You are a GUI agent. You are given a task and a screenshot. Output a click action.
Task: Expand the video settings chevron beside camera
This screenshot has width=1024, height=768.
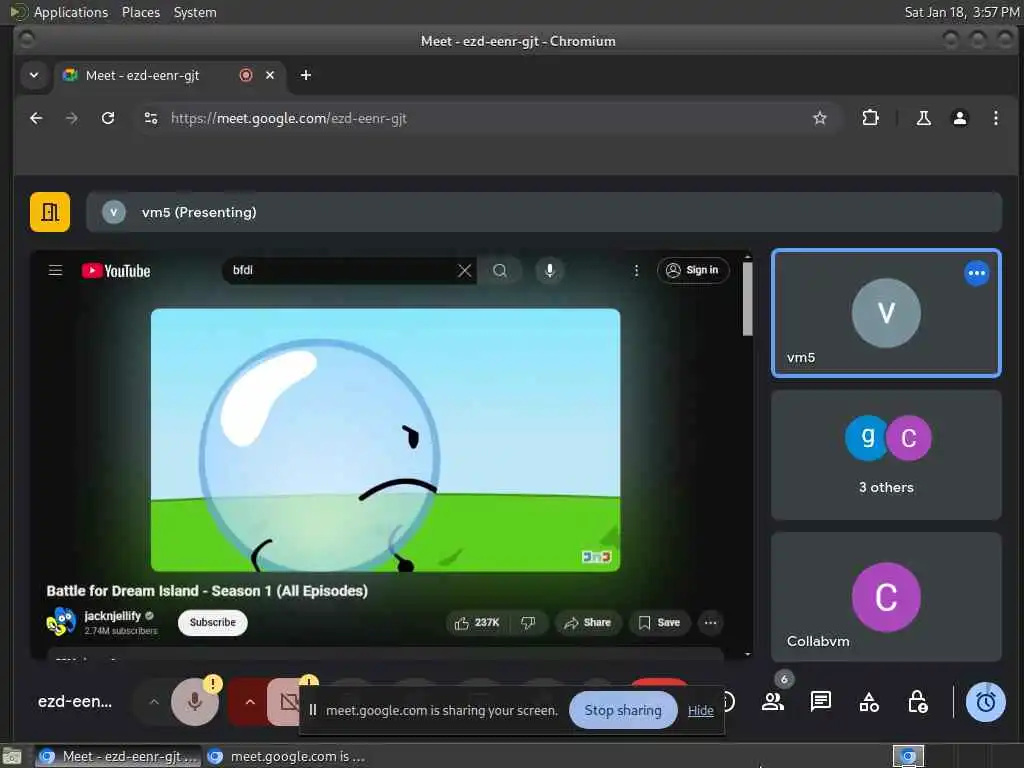pos(249,702)
